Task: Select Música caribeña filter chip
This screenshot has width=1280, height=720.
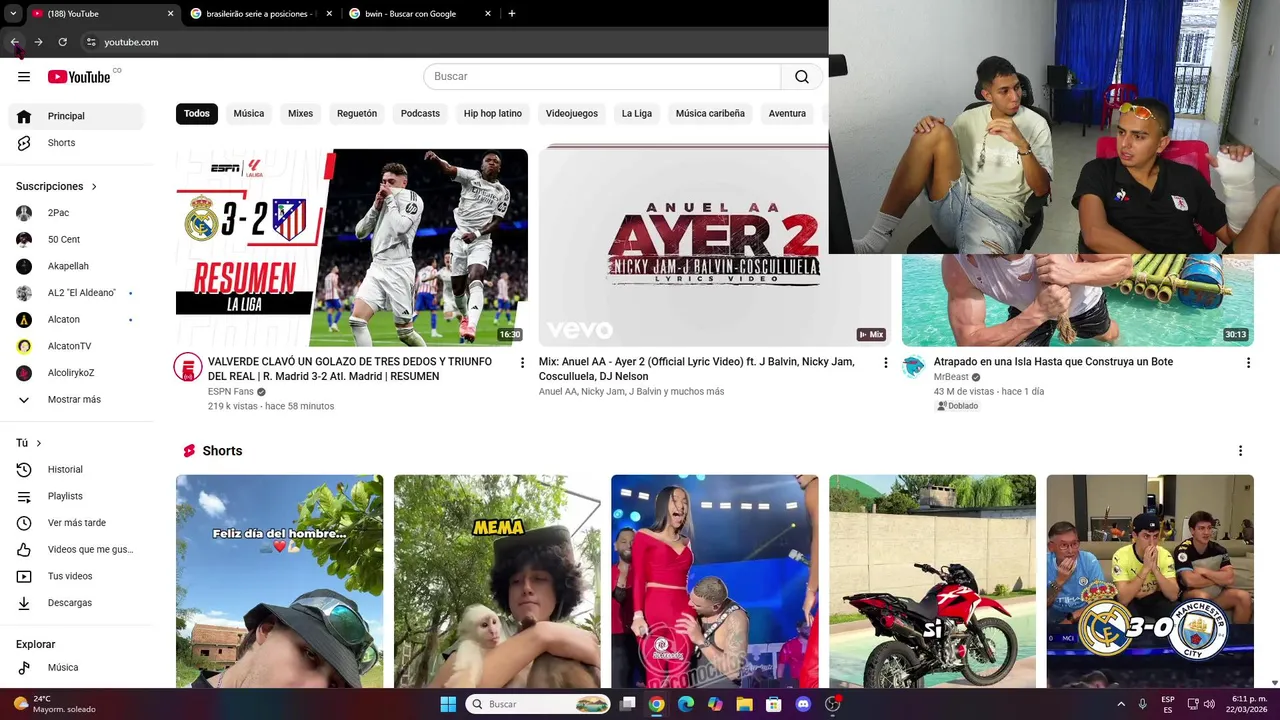Action: pos(710,114)
